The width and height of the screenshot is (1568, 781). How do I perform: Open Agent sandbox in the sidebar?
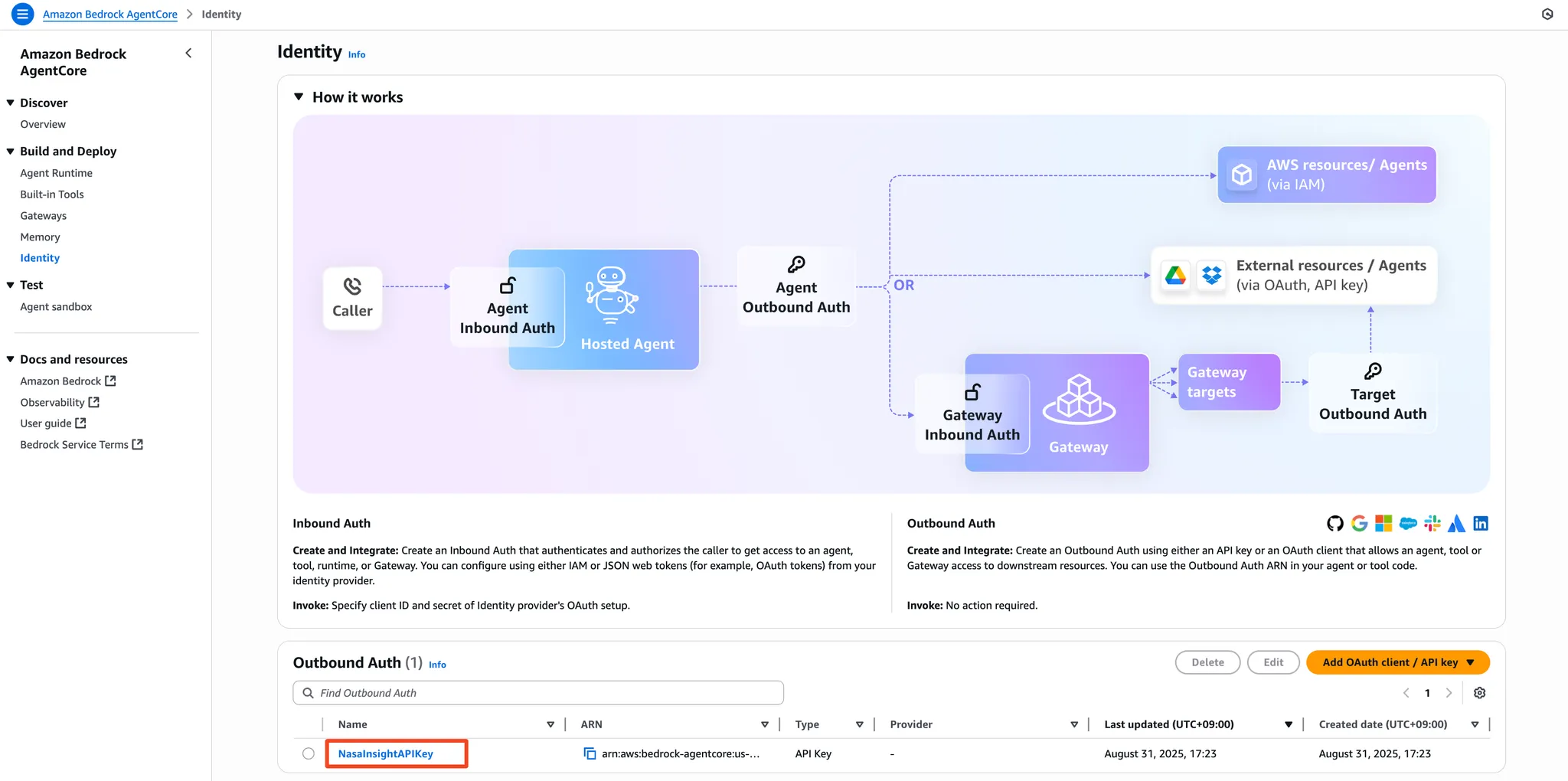pyautogui.click(x=56, y=307)
